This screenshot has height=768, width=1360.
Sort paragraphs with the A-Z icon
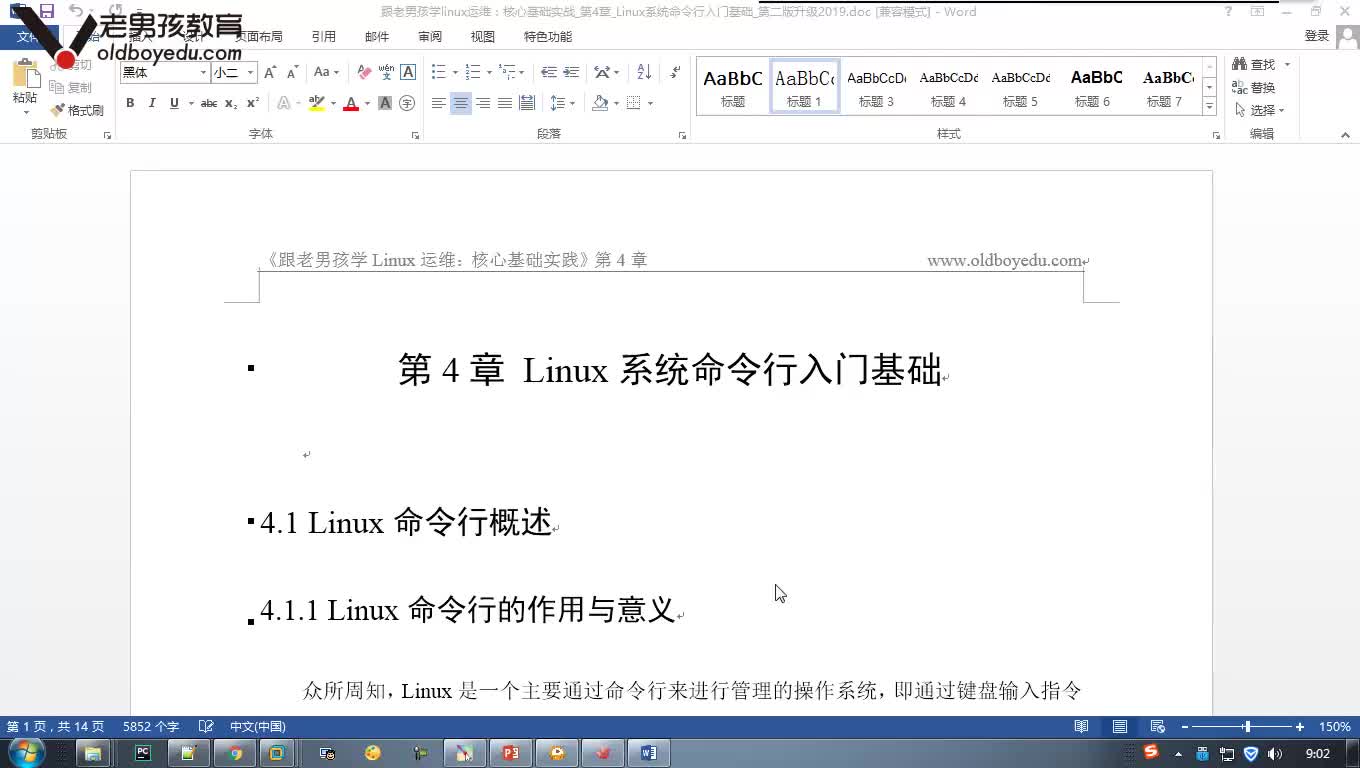coord(644,72)
